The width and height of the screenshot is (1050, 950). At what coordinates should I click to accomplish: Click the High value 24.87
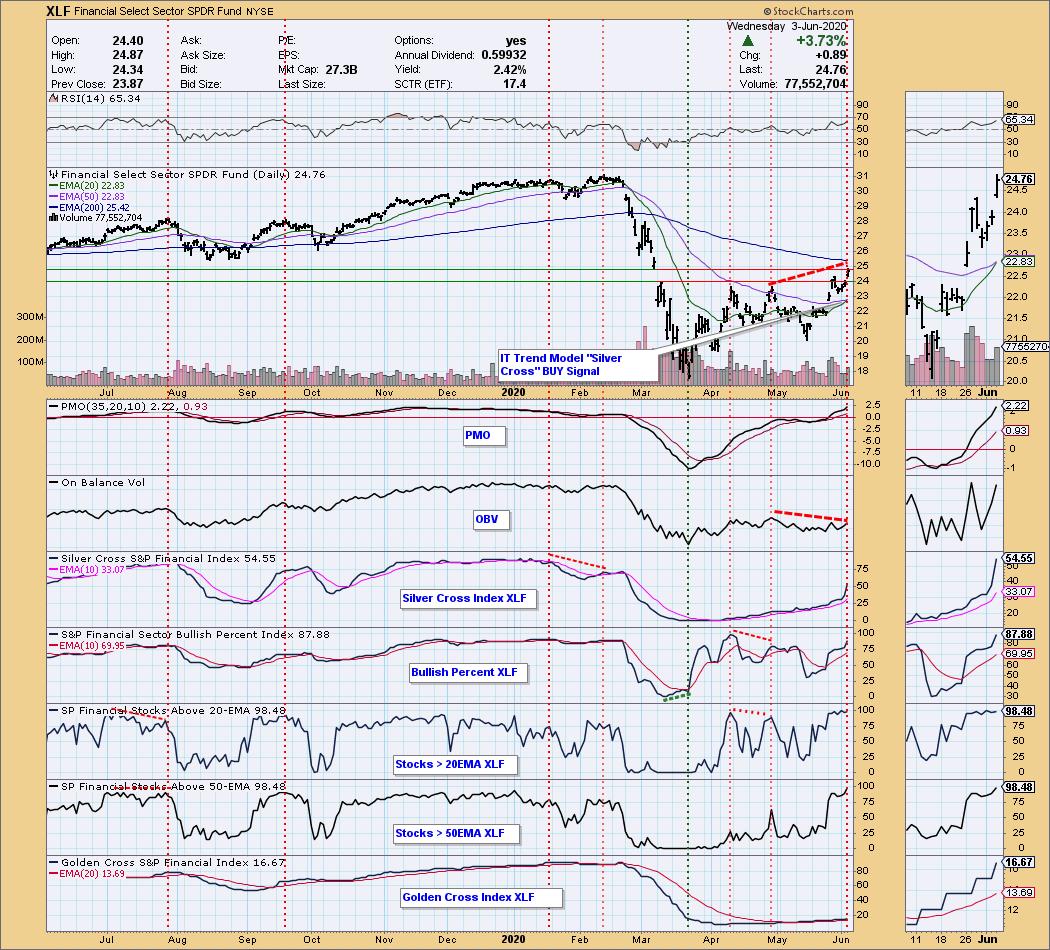pyautogui.click(x=127, y=56)
